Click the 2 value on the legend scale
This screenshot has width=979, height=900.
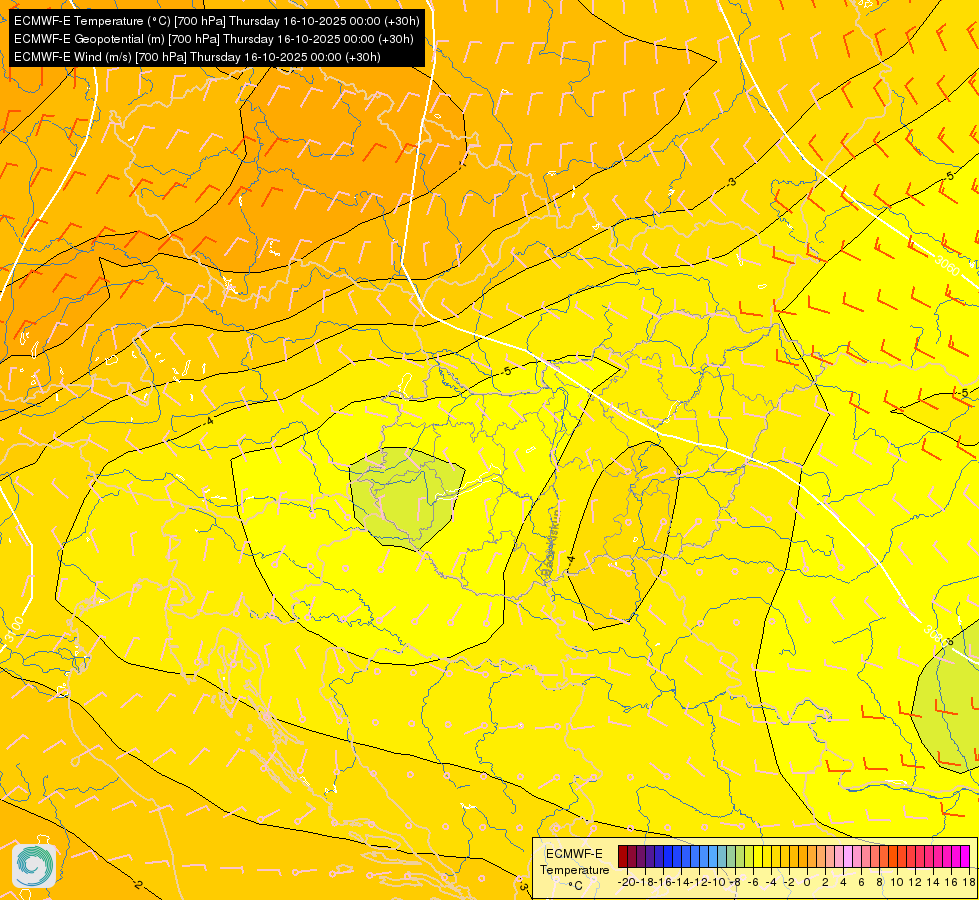pos(825,883)
